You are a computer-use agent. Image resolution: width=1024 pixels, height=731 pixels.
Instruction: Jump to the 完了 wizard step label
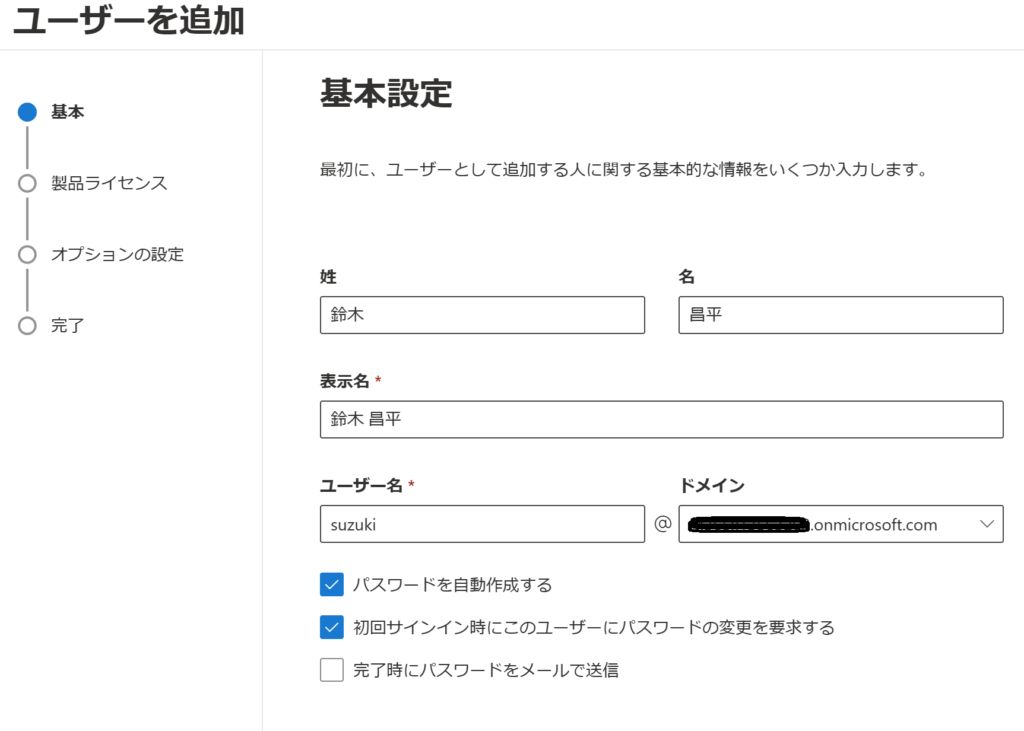[68, 325]
